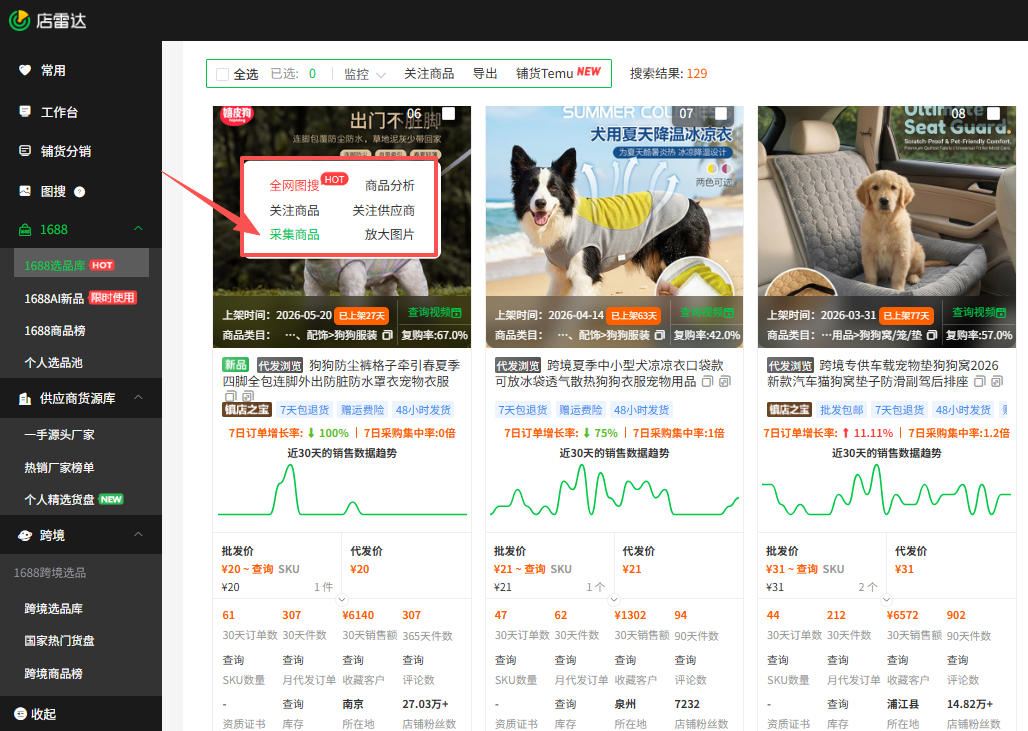
Task: Click 查询 above SKU数量 on the dog pants card
Action: [233, 660]
